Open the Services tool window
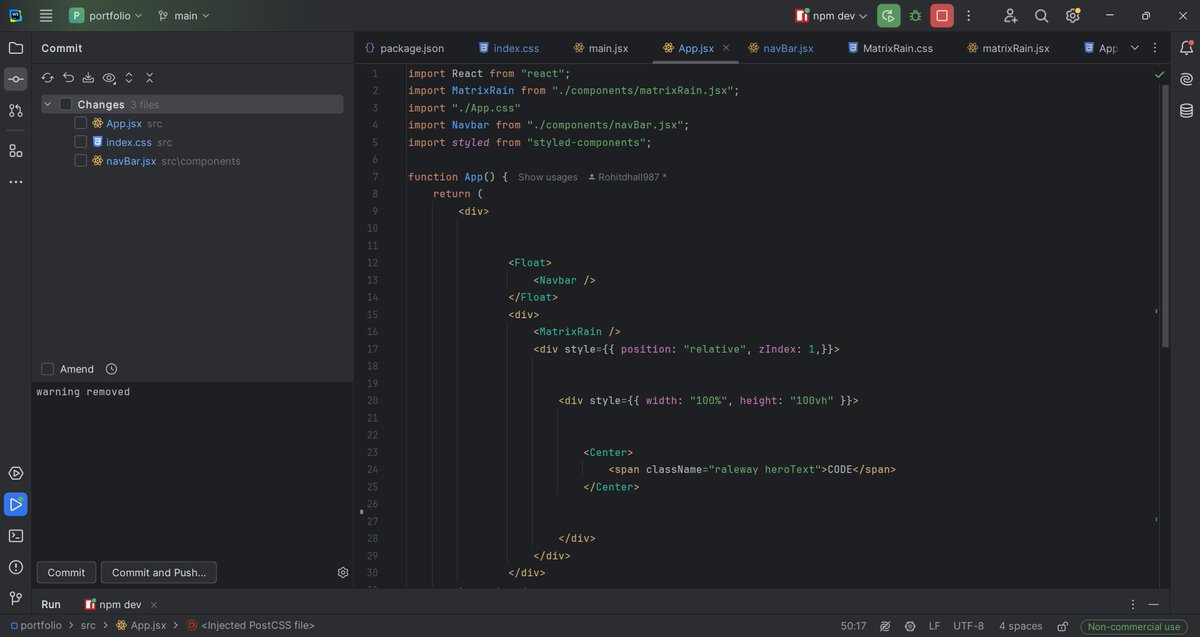The width and height of the screenshot is (1200, 637). (16, 473)
